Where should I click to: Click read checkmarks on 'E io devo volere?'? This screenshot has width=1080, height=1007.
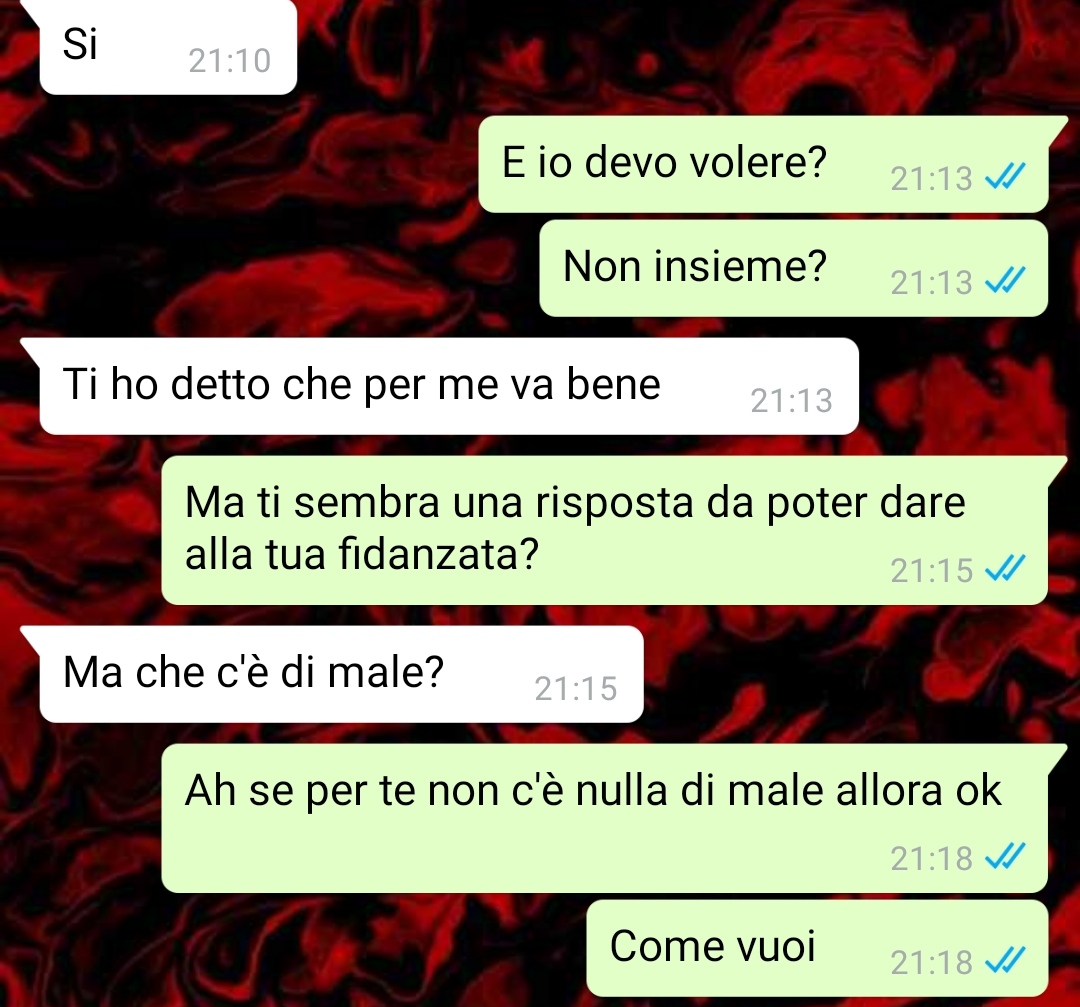pos(1005,176)
